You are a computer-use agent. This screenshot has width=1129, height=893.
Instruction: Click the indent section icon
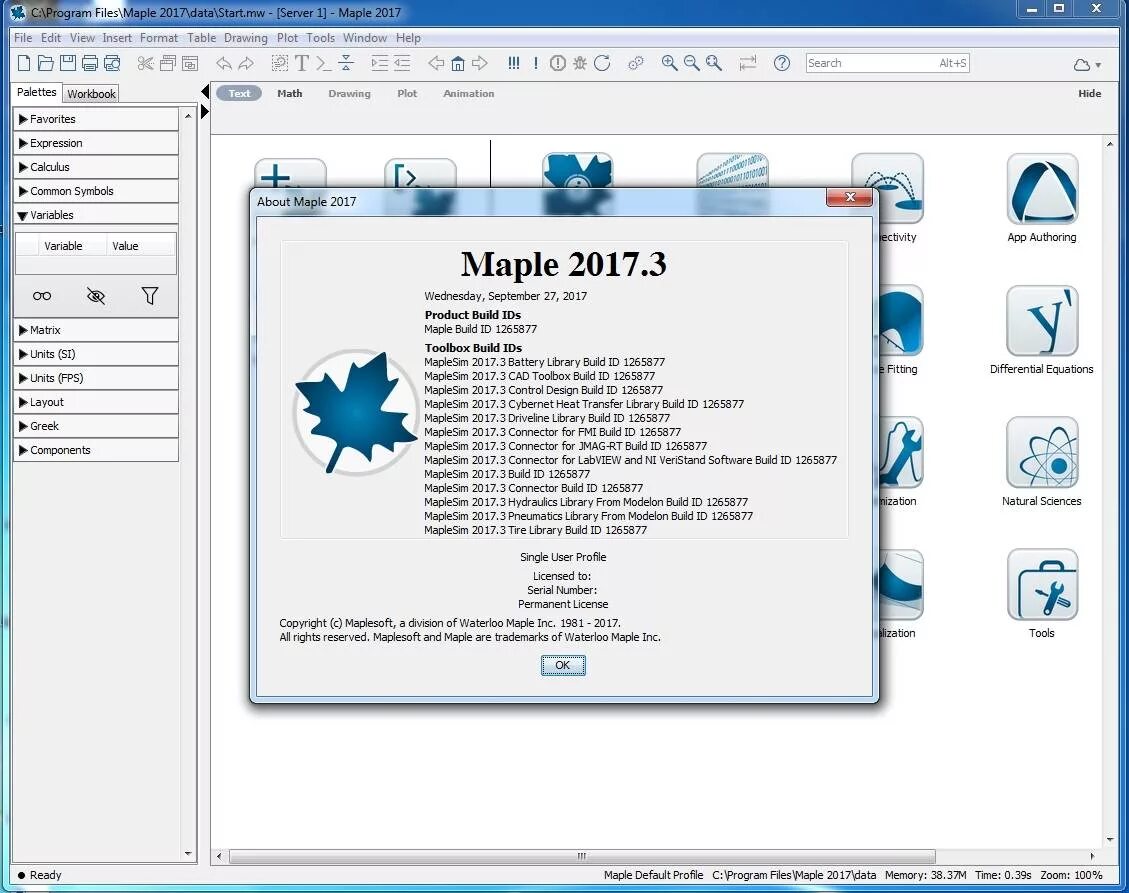click(x=379, y=63)
